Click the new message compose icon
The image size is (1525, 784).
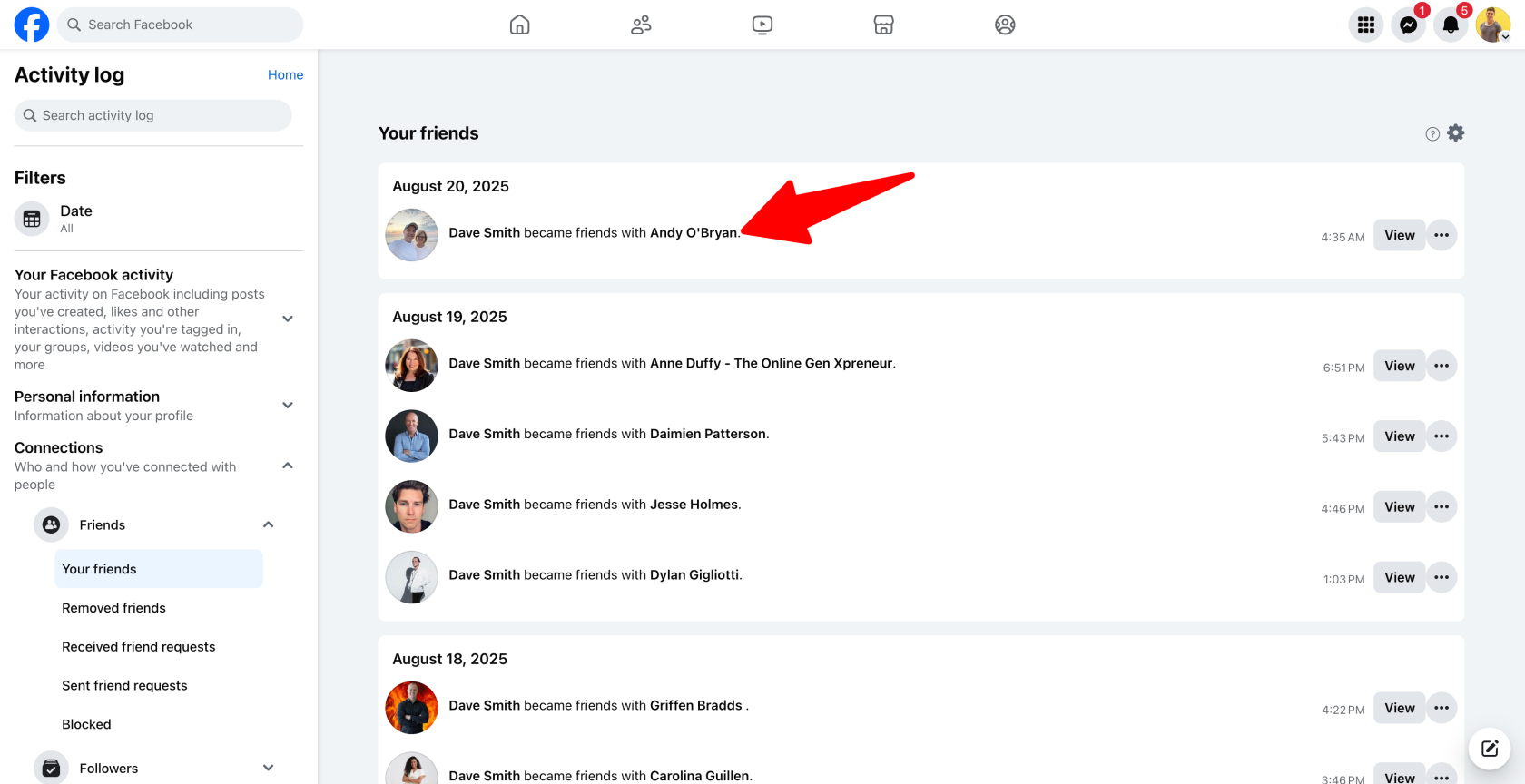click(1490, 749)
